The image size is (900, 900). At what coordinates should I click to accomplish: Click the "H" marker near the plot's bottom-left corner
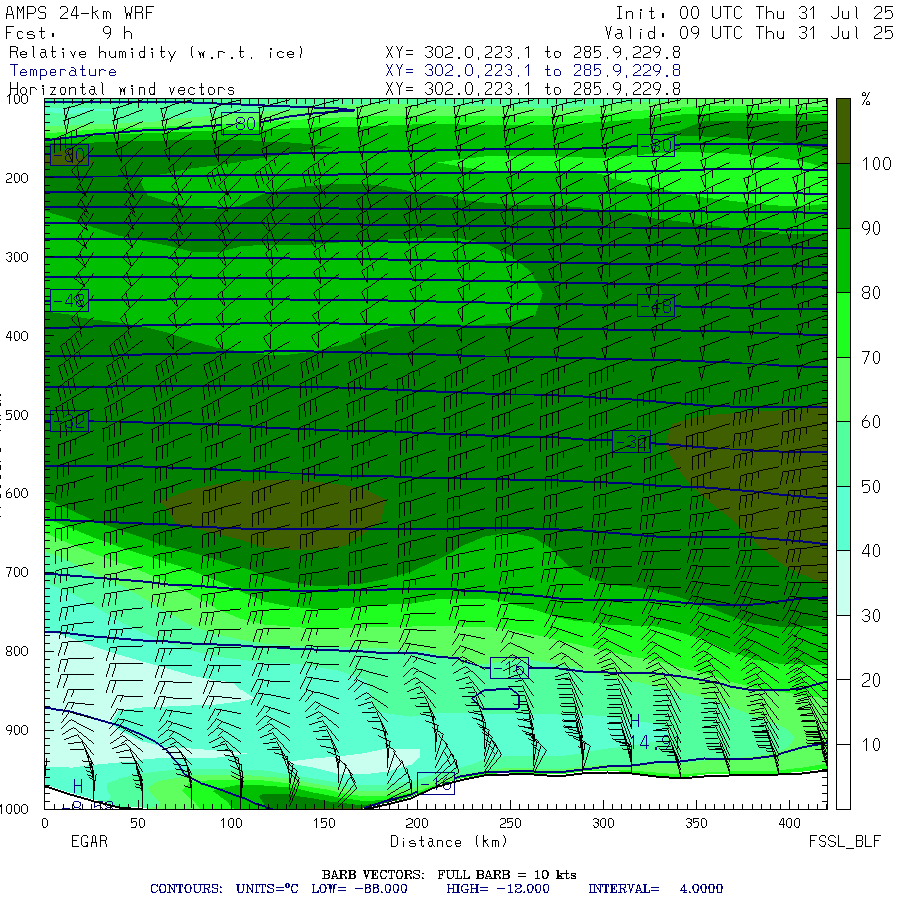tap(78, 786)
